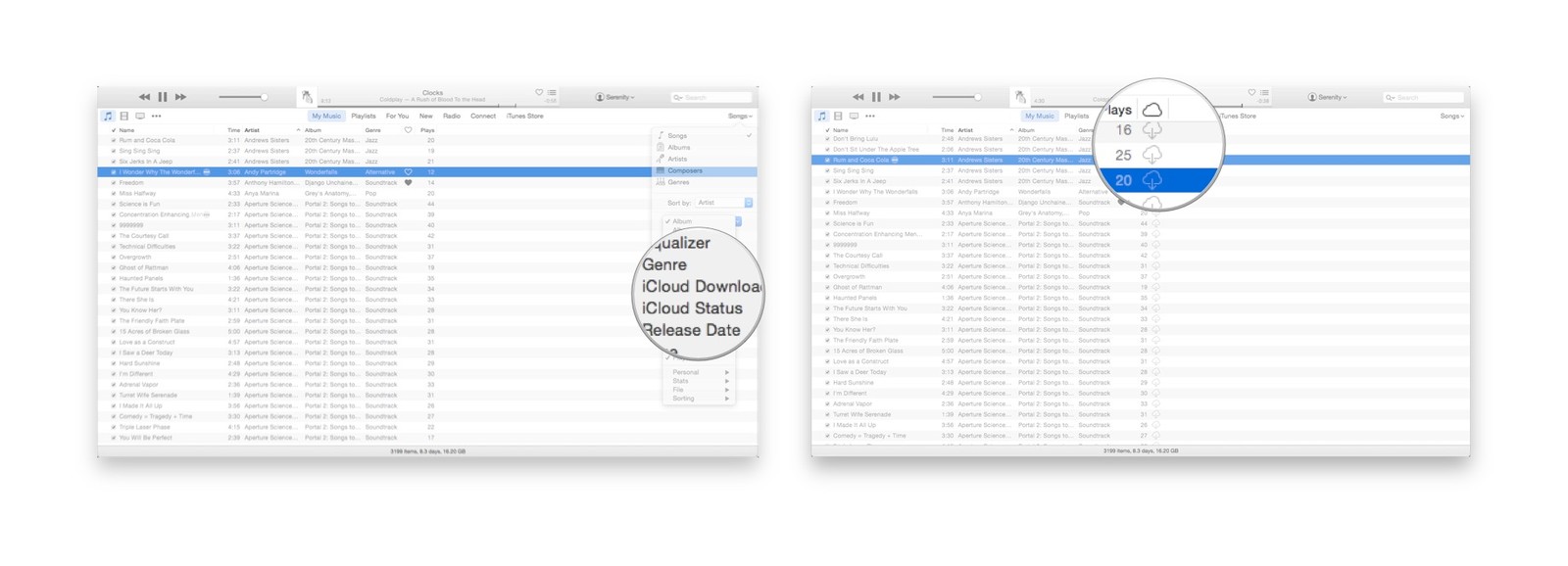Uncheck Don't Sit Under The Apple Tree checkbox
The height and width of the screenshot is (566, 1568).
pyautogui.click(x=827, y=150)
